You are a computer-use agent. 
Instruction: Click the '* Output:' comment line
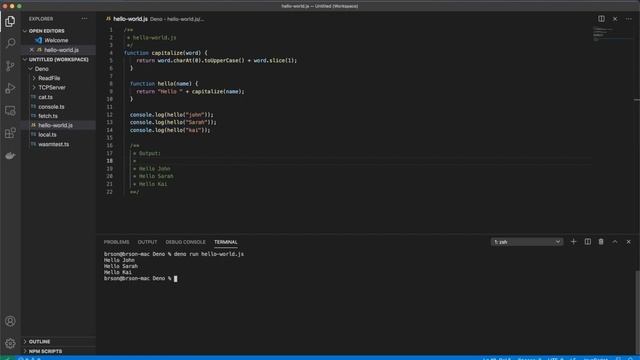coord(147,153)
